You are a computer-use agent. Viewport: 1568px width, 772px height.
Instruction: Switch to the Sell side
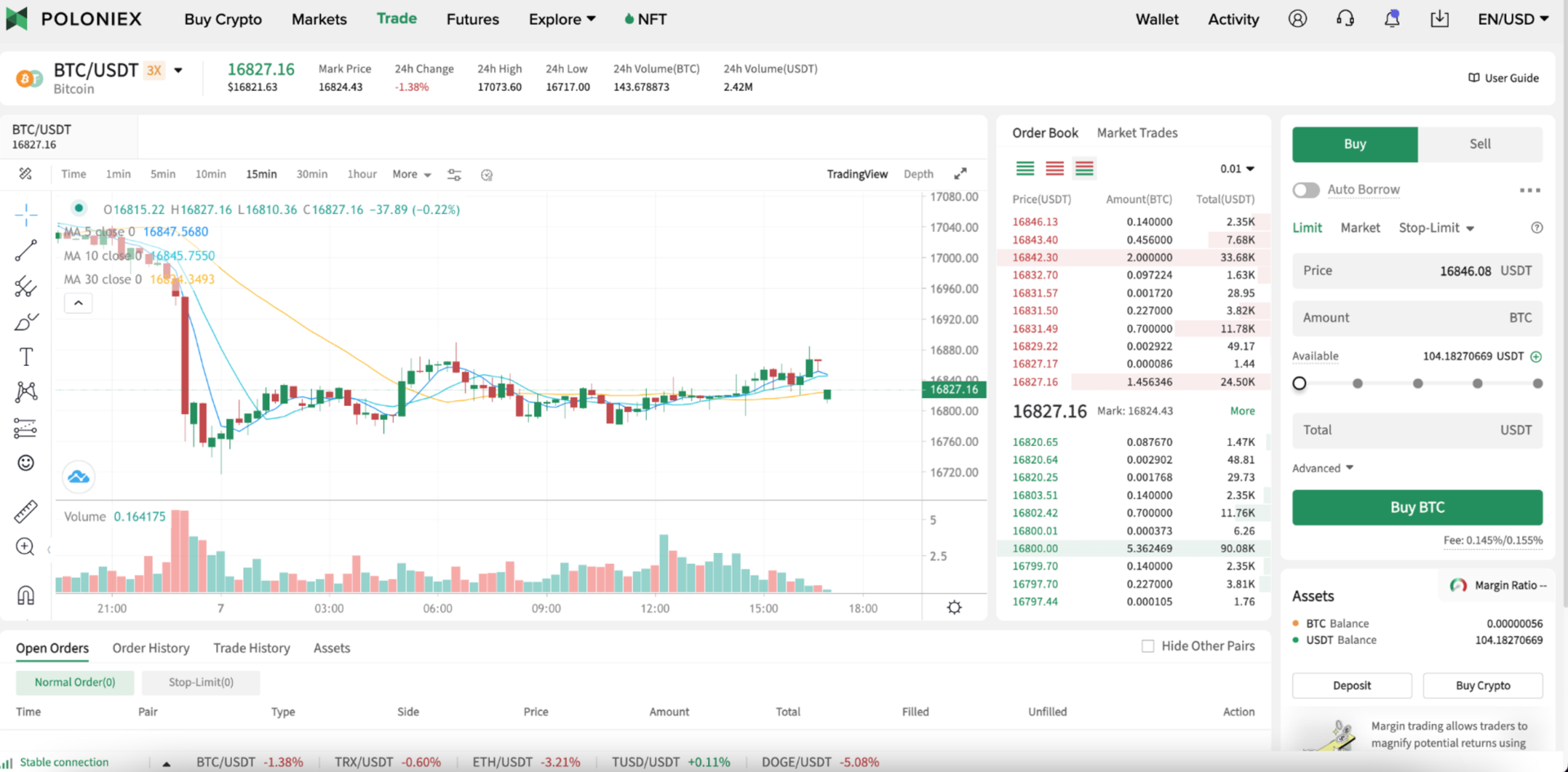pos(1480,144)
